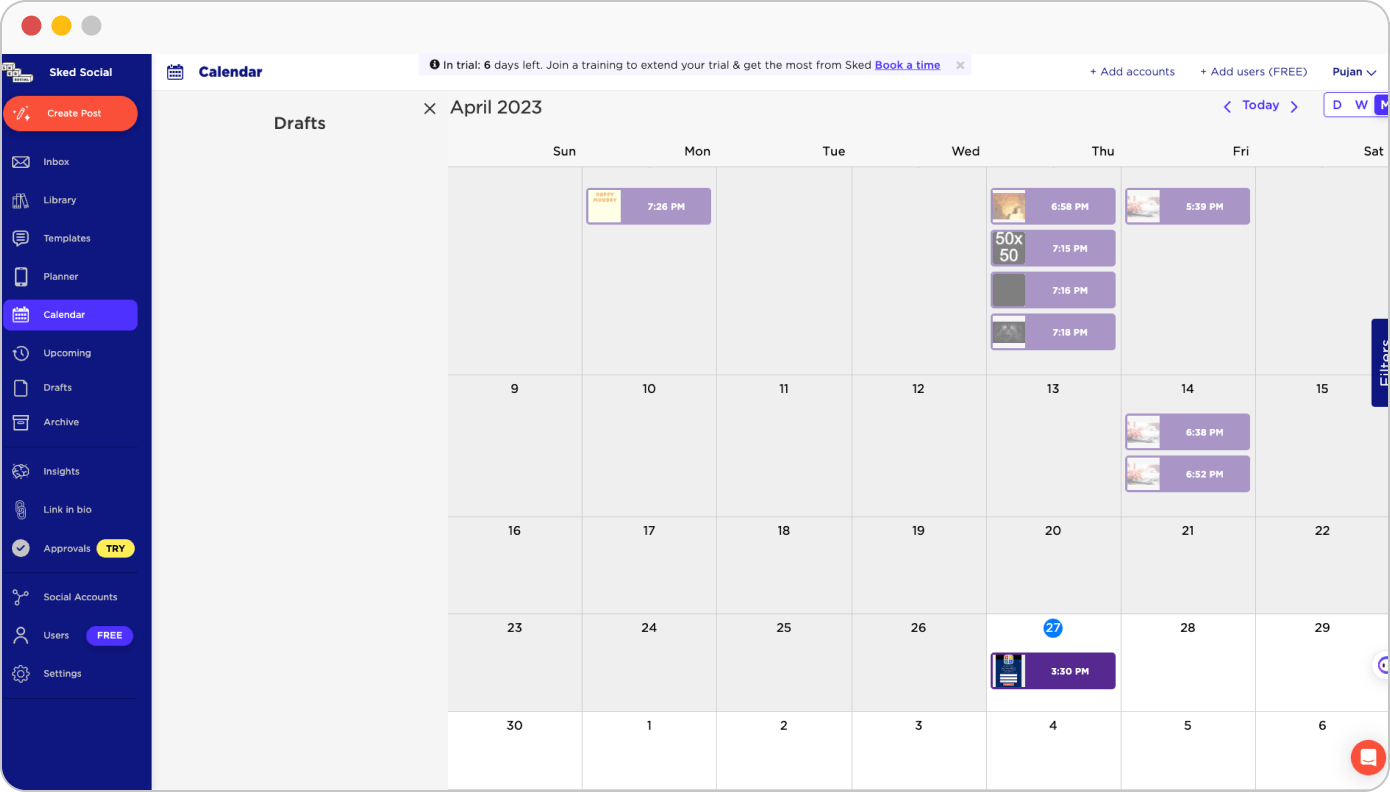Switch to Week view

pyautogui.click(x=1361, y=104)
